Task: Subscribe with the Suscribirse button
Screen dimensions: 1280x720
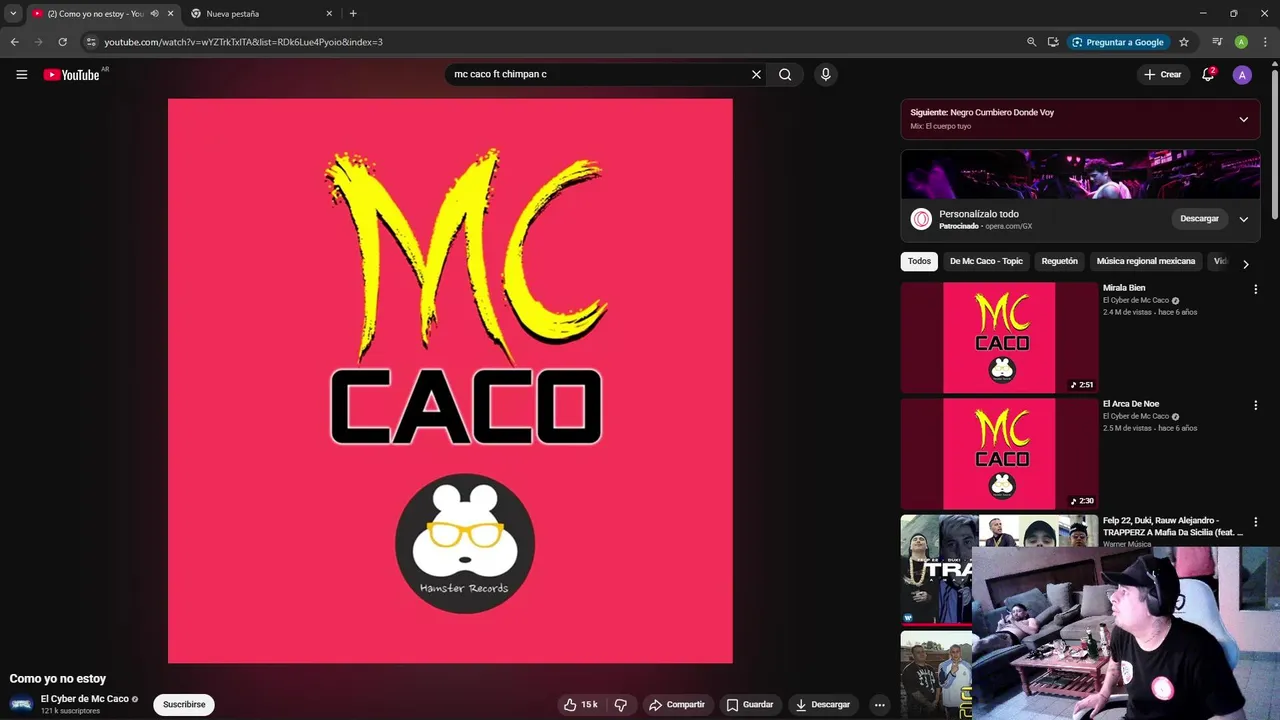Action: tap(184, 704)
